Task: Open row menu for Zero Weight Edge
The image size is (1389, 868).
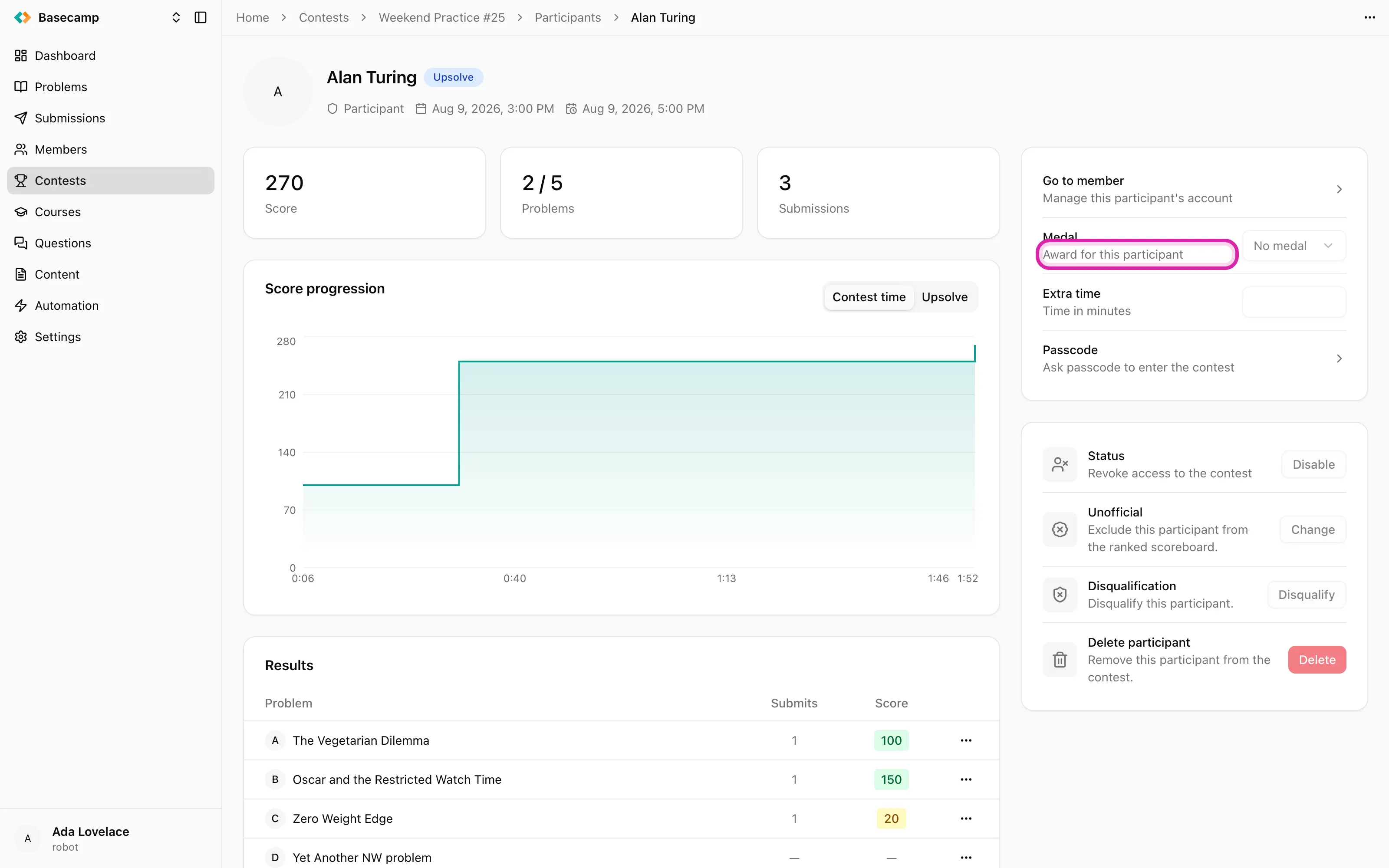Action: pos(966,819)
